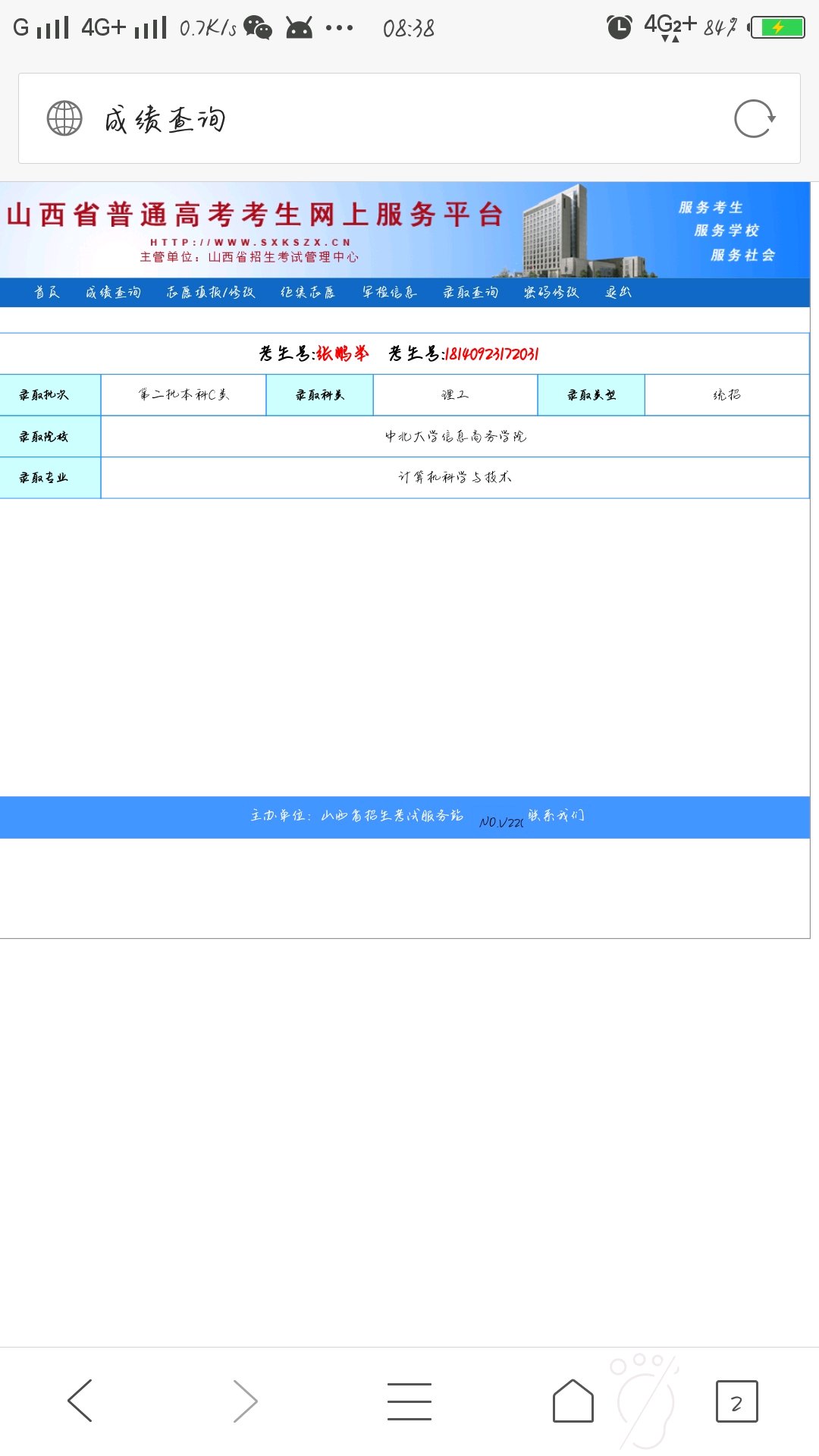
Task: Open 成绩查询 in navigation bar
Action: click(113, 292)
